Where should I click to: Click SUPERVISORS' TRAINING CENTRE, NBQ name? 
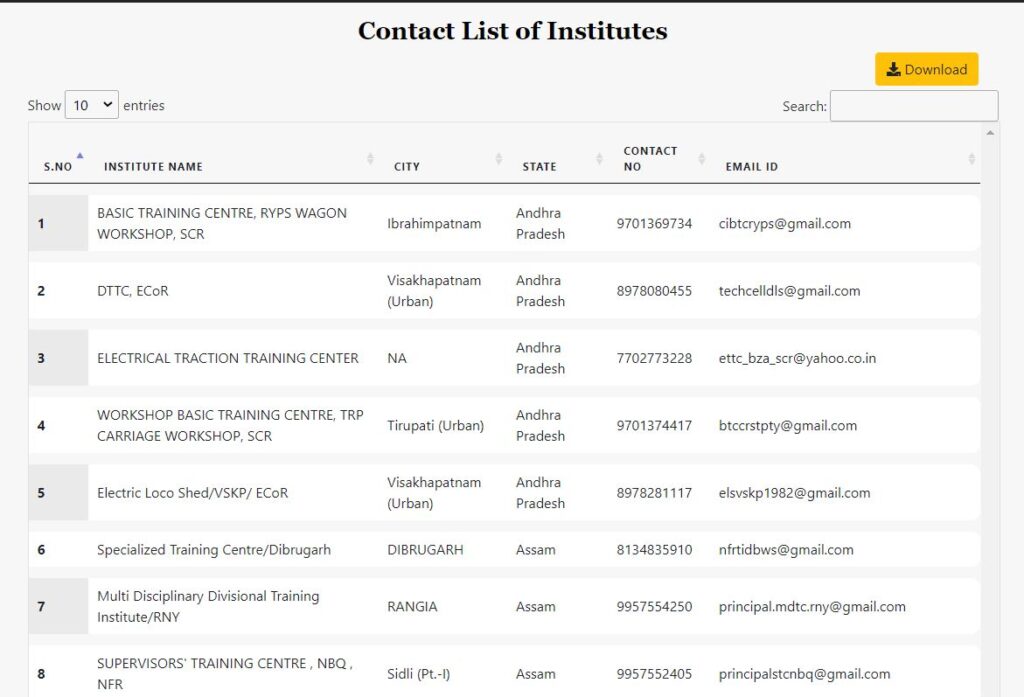click(225, 673)
